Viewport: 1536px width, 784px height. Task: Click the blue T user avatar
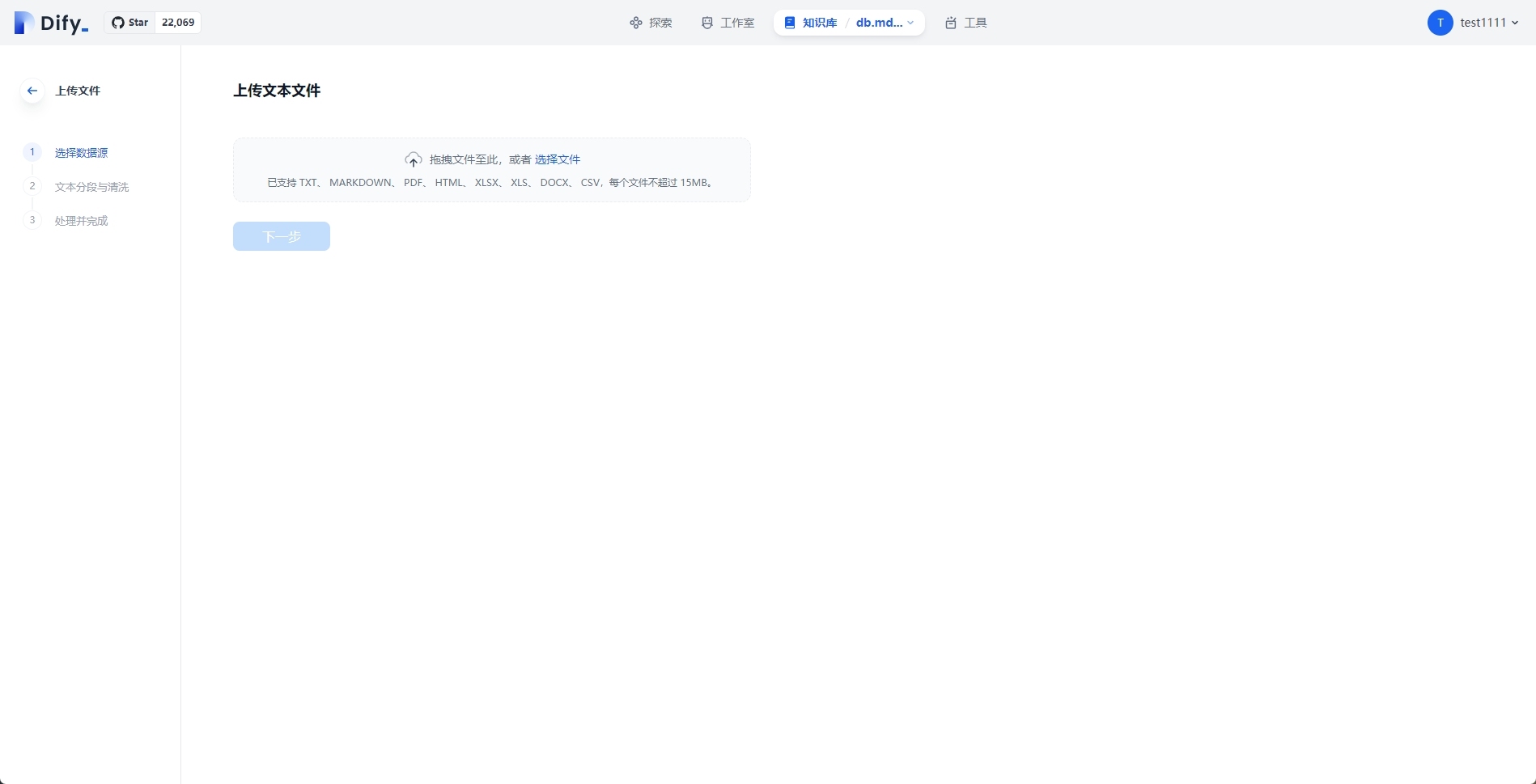click(1440, 23)
